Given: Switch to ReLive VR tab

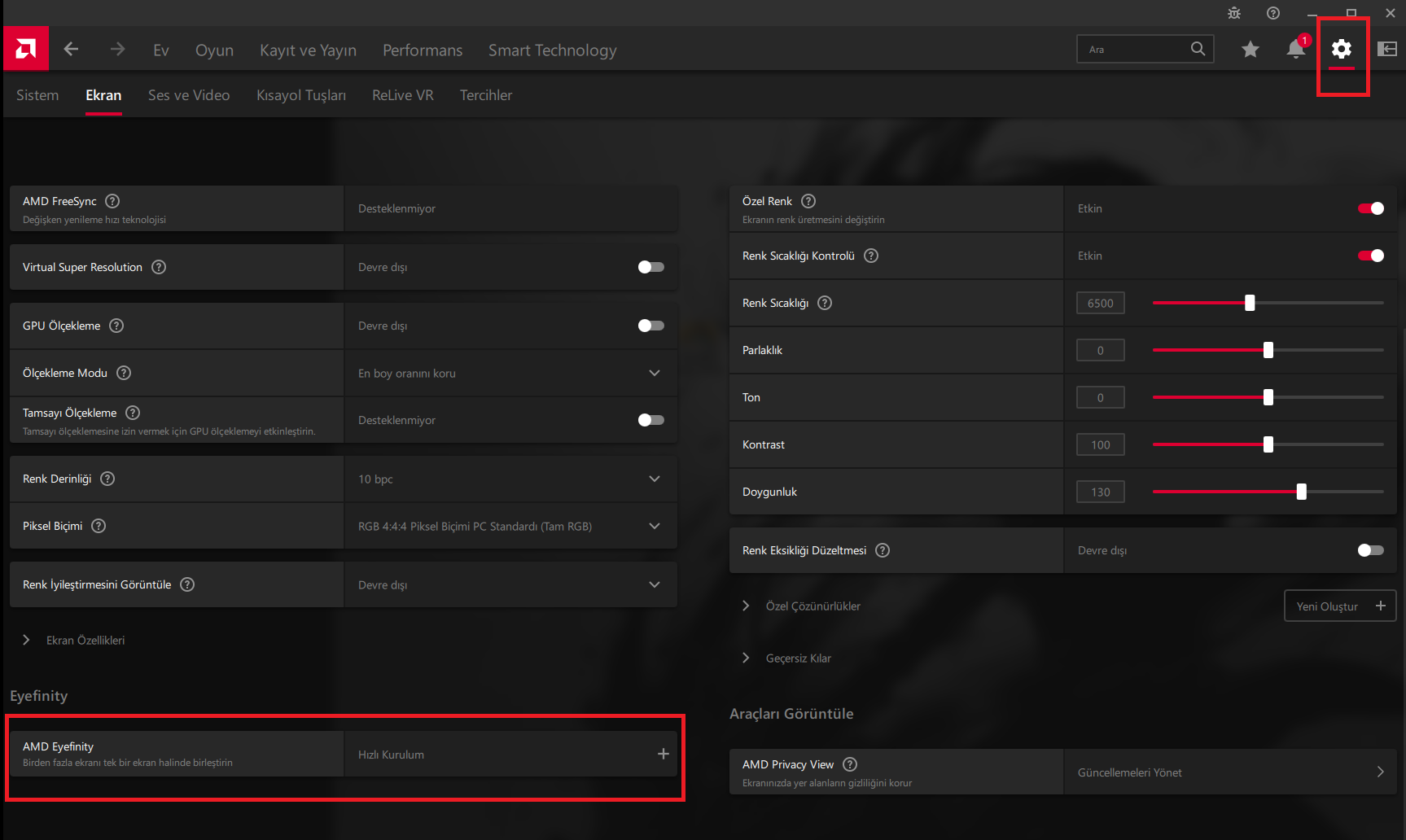Looking at the screenshot, I should point(403,95).
